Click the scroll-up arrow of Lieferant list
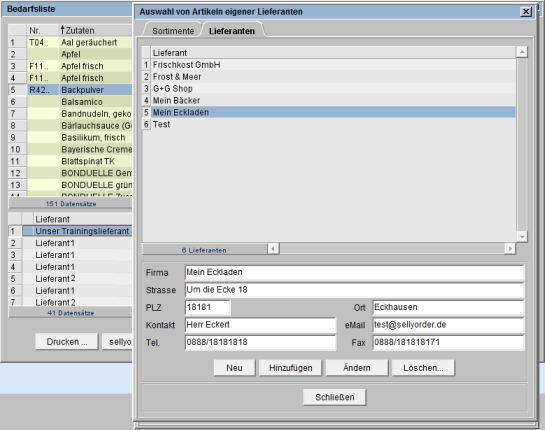This screenshot has height=430, width=545. point(522,52)
